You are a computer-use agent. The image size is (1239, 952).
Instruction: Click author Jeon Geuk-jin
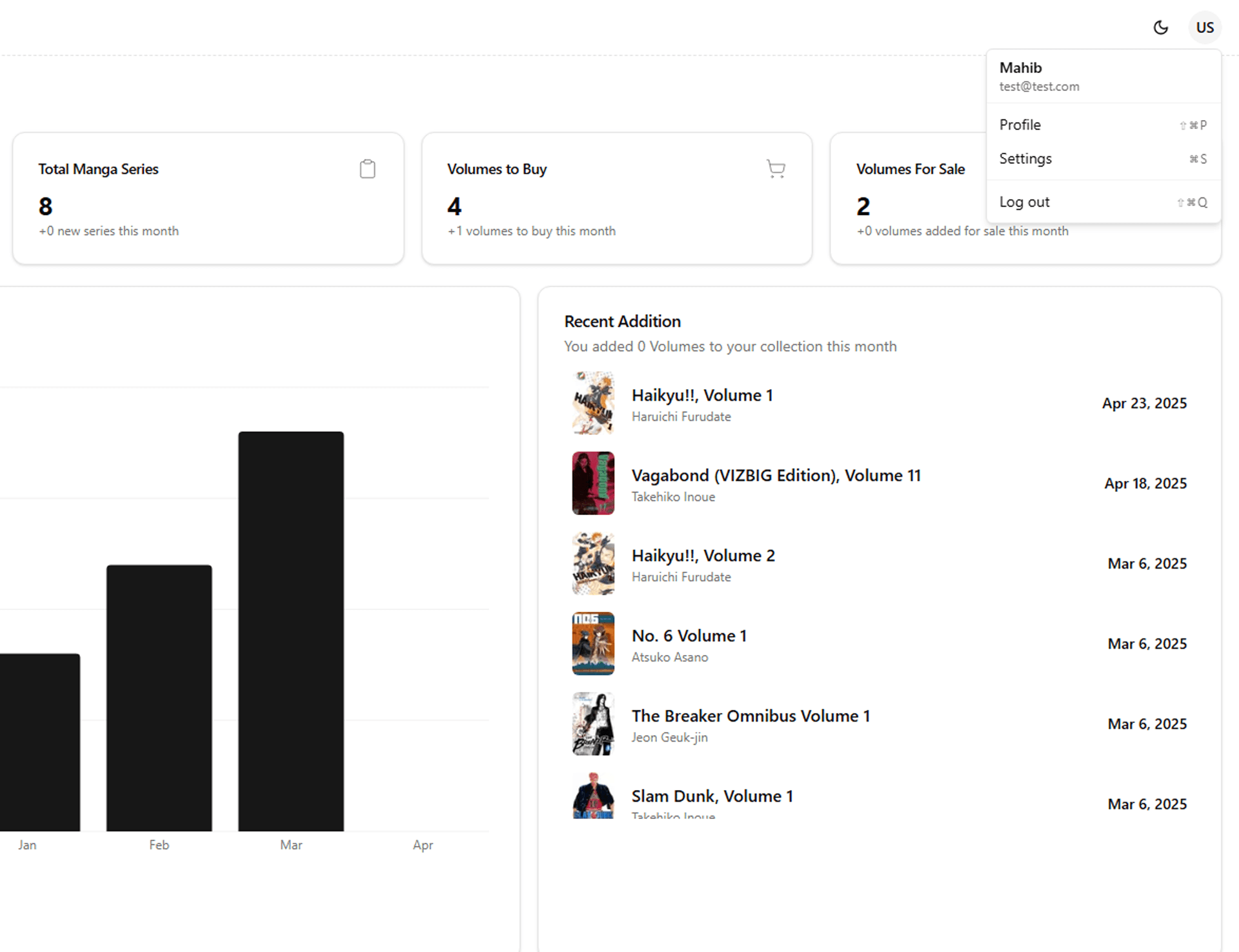point(670,738)
